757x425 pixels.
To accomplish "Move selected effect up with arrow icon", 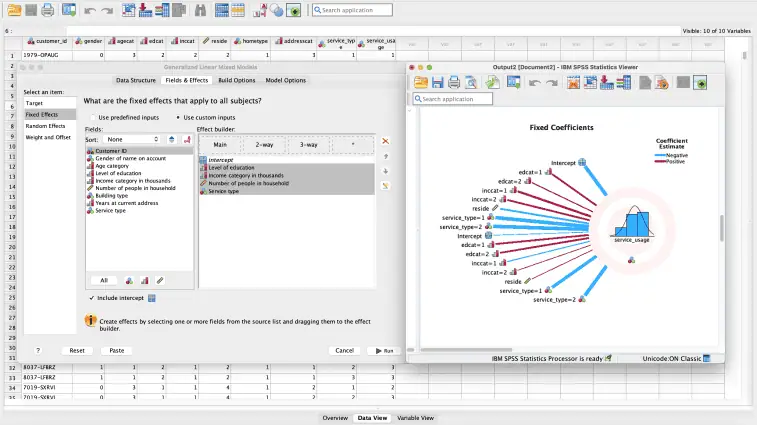I will (385, 156).
